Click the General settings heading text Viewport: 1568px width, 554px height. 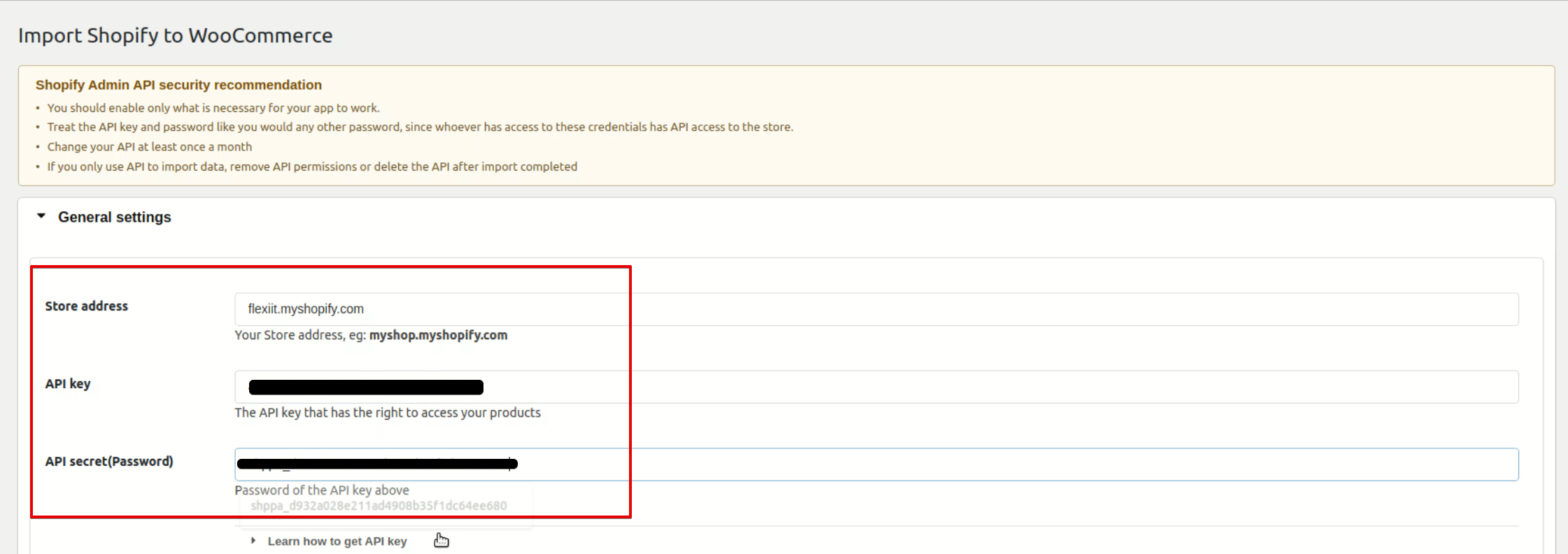pos(115,217)
